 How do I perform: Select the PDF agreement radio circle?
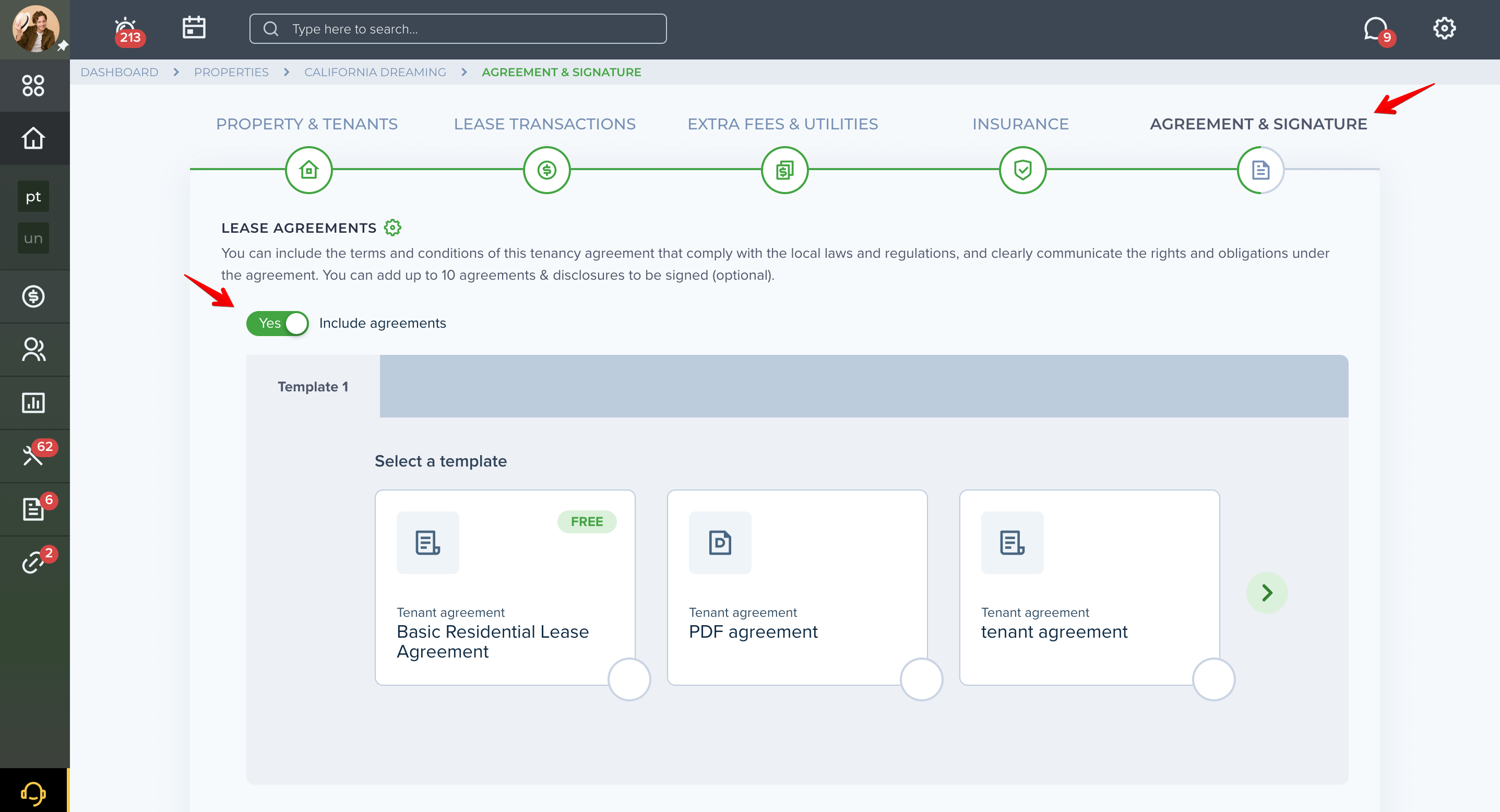point(921,679)
